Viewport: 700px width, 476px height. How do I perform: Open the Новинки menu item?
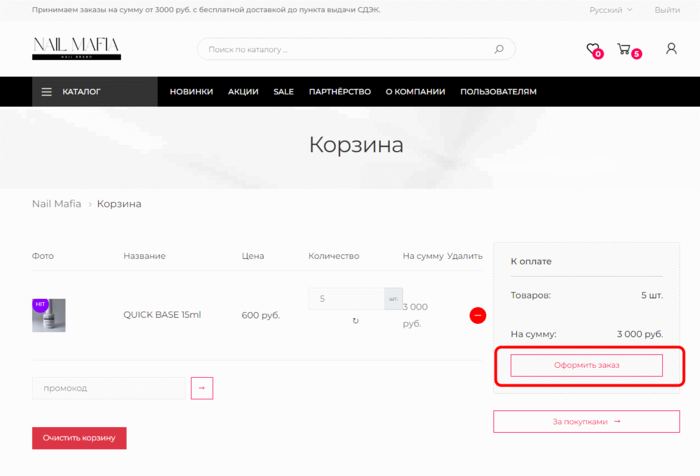191,92
